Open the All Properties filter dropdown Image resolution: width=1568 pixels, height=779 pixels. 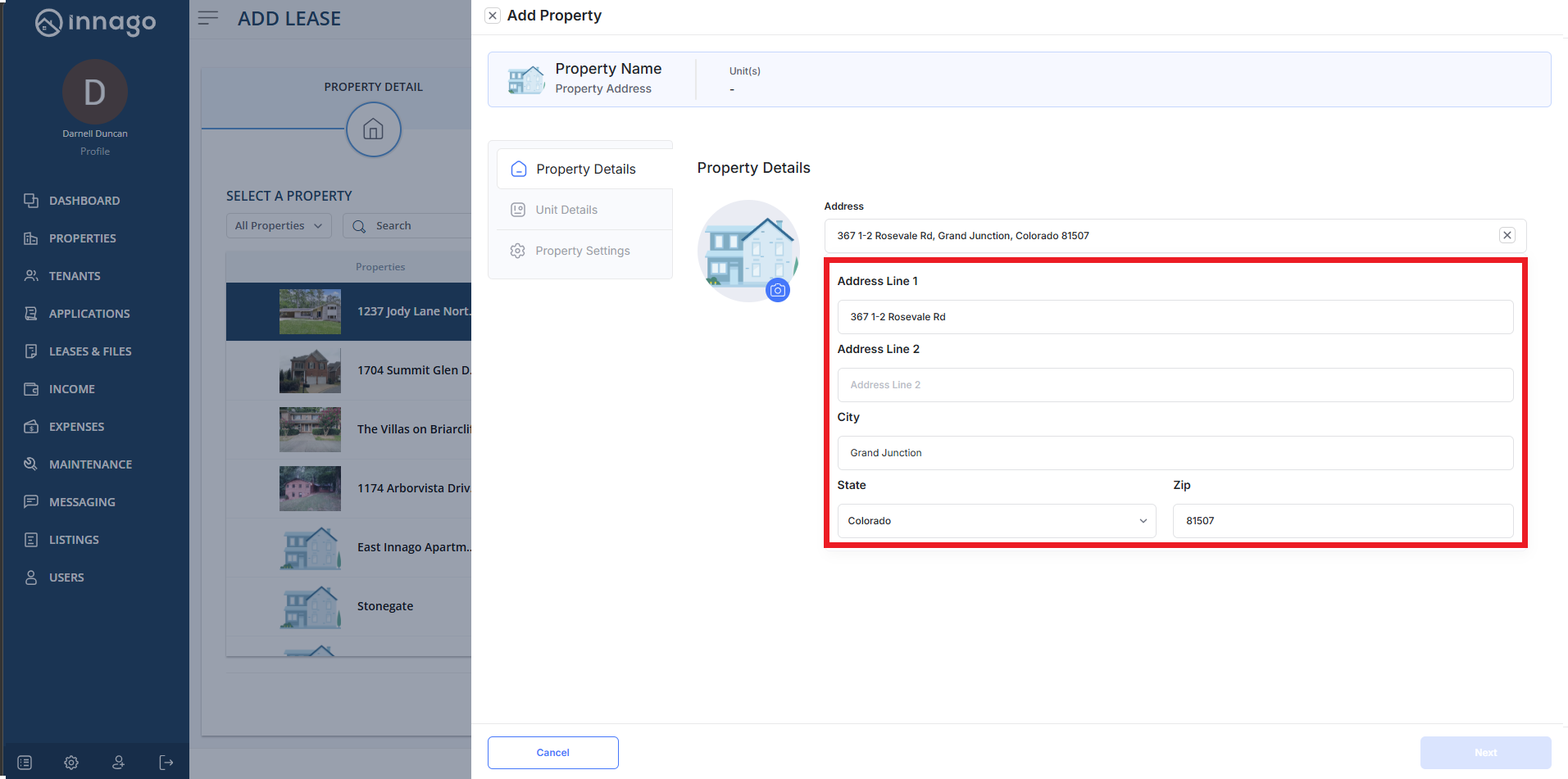point(279,226)
